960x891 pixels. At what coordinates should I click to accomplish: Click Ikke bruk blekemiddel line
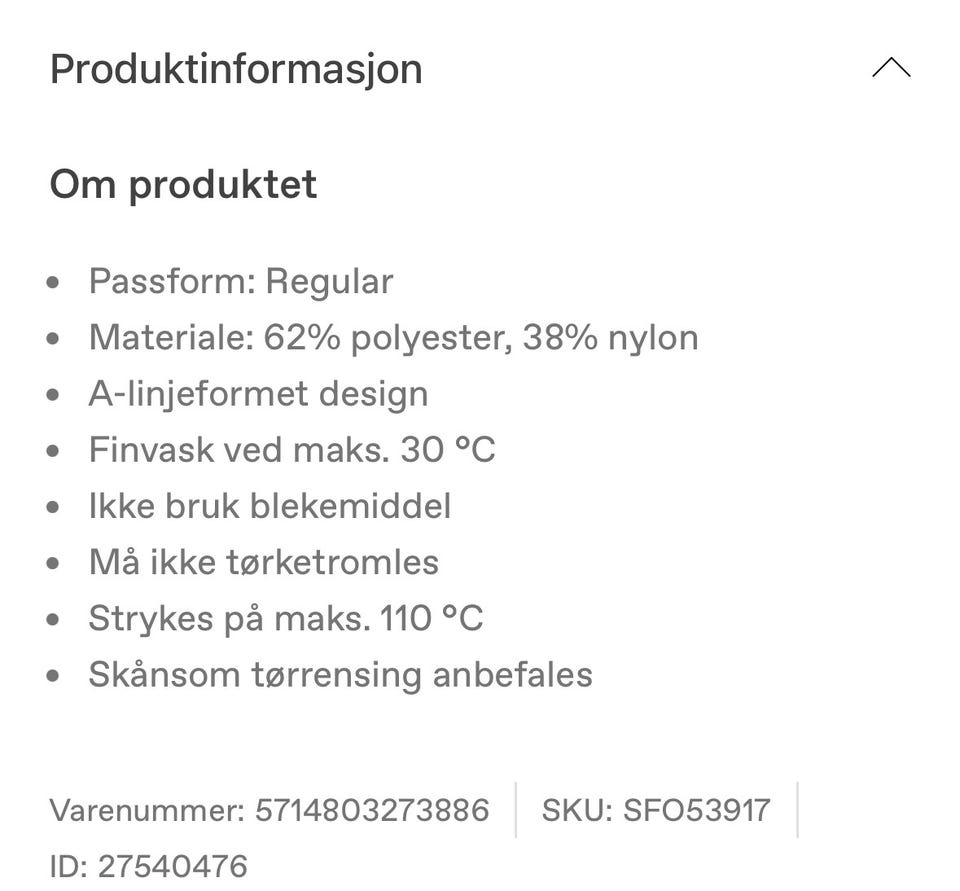pyautogui.click(x=270, y=505)
